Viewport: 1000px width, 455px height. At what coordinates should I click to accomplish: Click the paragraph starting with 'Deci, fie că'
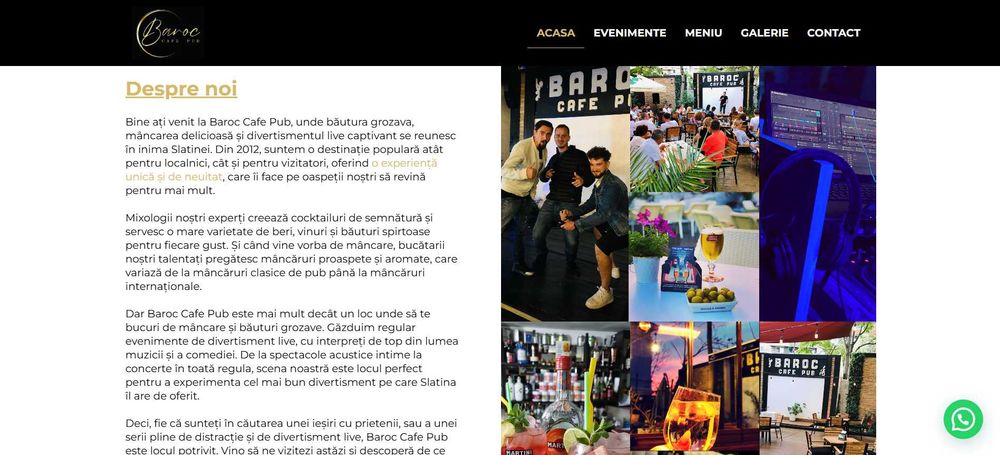click(x=291, y=436)
